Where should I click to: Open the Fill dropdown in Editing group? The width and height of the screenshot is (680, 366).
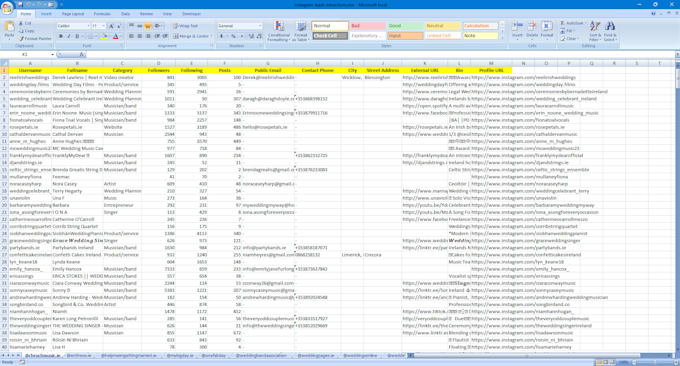click(x=567, y=31)
